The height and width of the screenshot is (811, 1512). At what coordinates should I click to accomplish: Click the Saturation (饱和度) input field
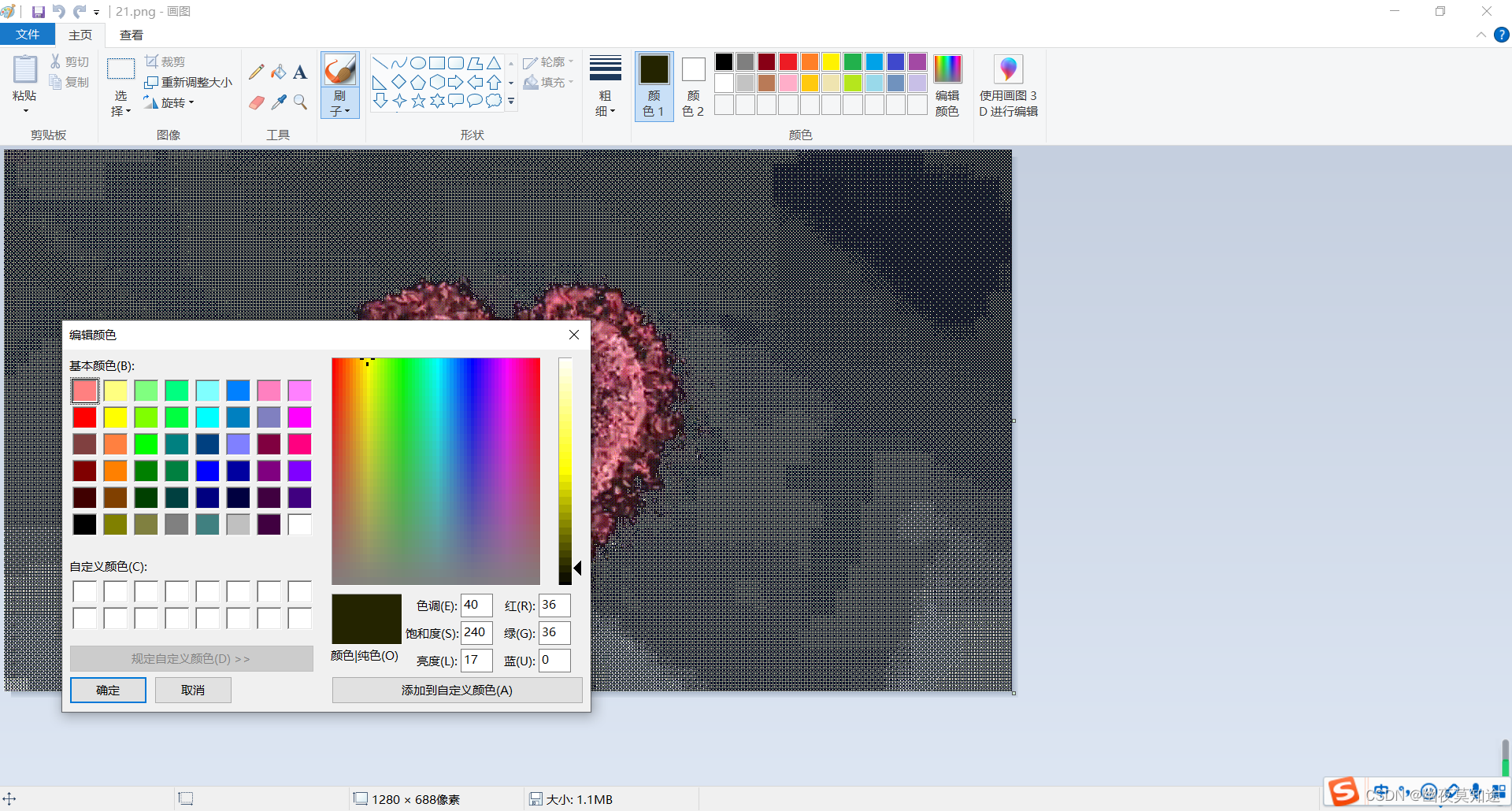[476, 632]
